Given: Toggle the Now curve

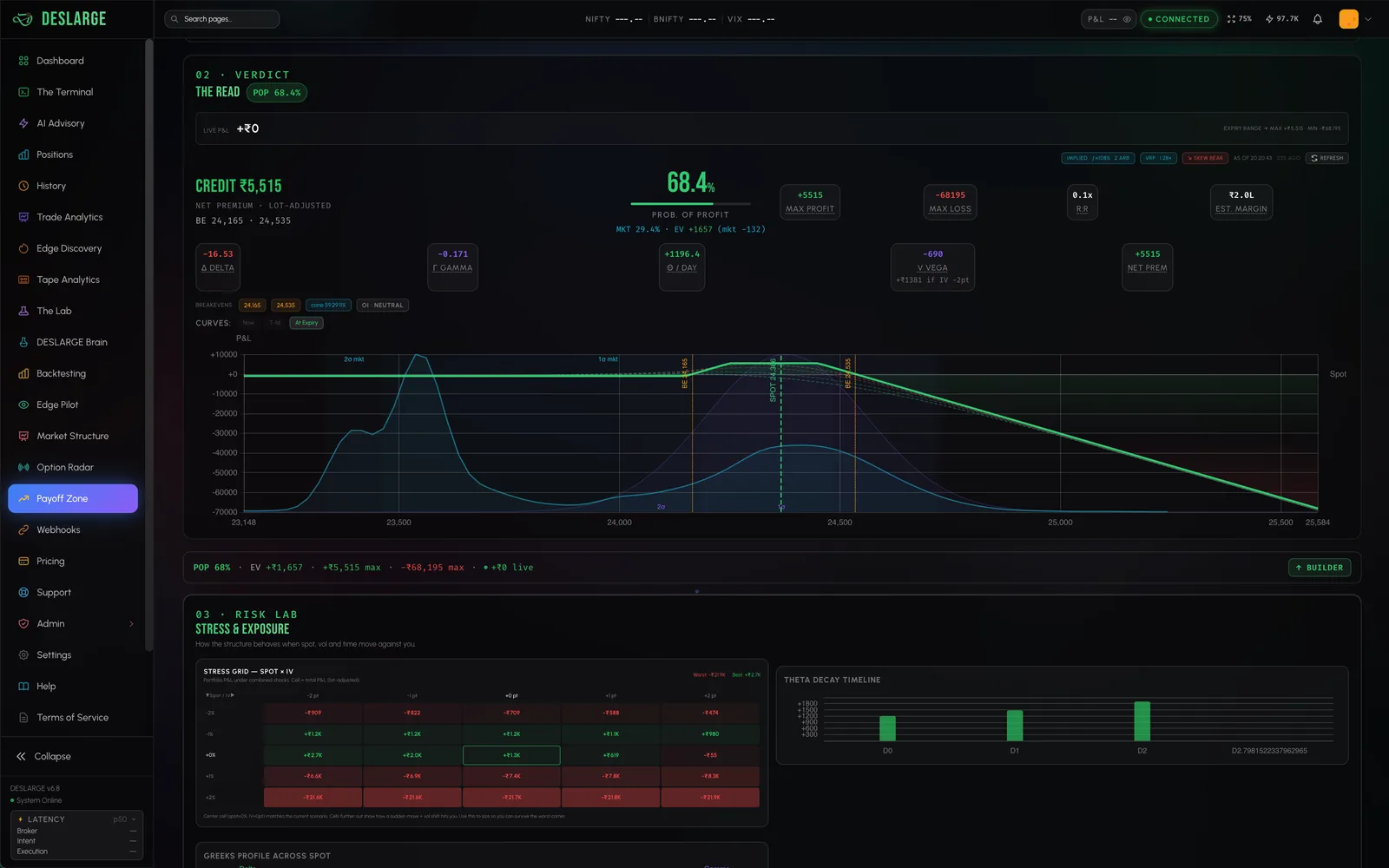Looking at the screenshot, I should 248,323.
